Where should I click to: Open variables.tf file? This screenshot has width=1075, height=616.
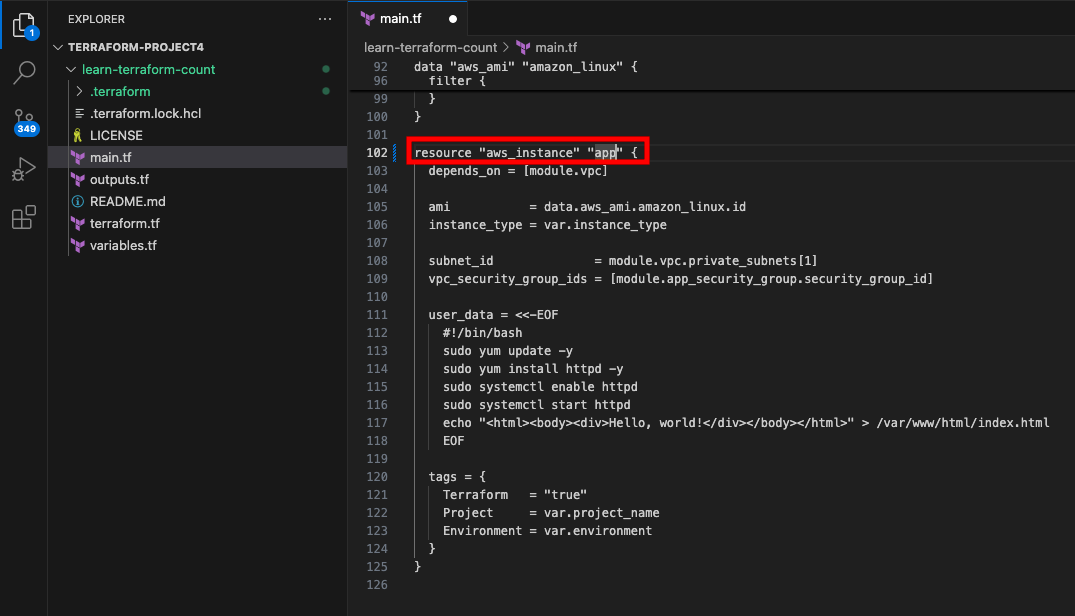pos(198,245)
